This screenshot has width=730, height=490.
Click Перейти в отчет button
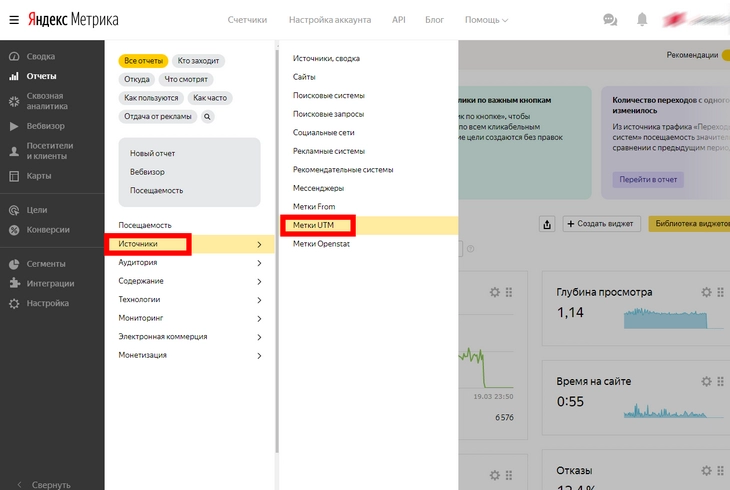648,180
